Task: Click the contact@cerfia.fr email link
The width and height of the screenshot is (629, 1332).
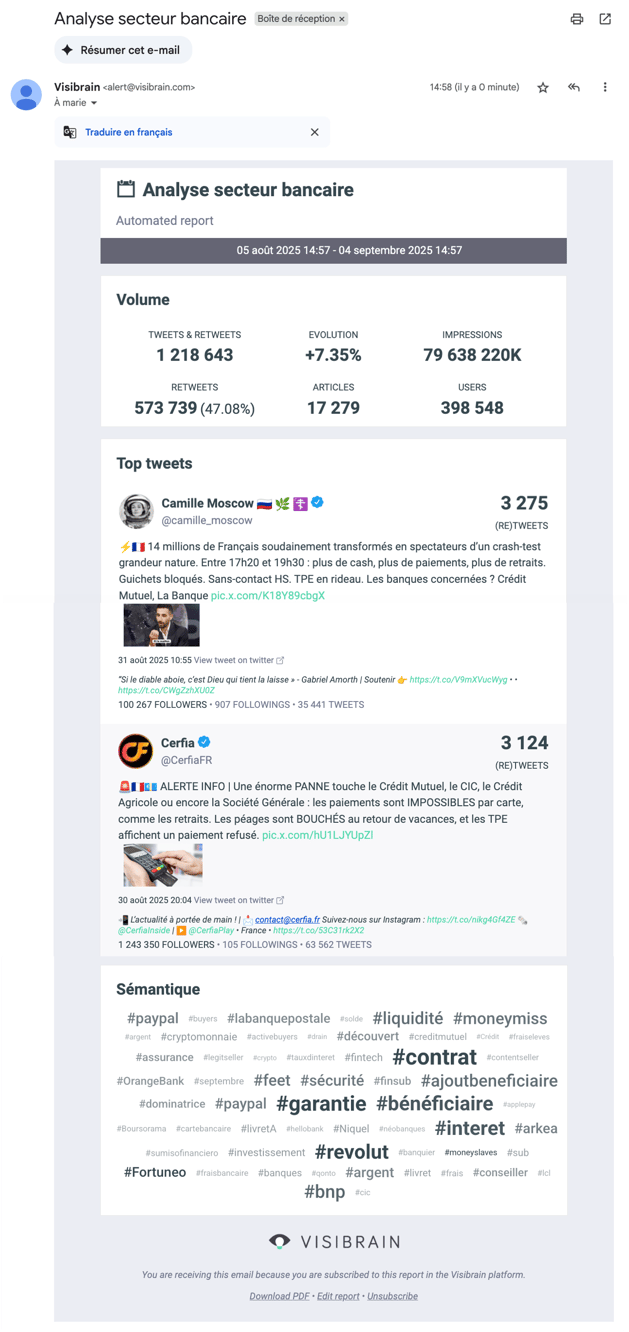Action: 287,919
